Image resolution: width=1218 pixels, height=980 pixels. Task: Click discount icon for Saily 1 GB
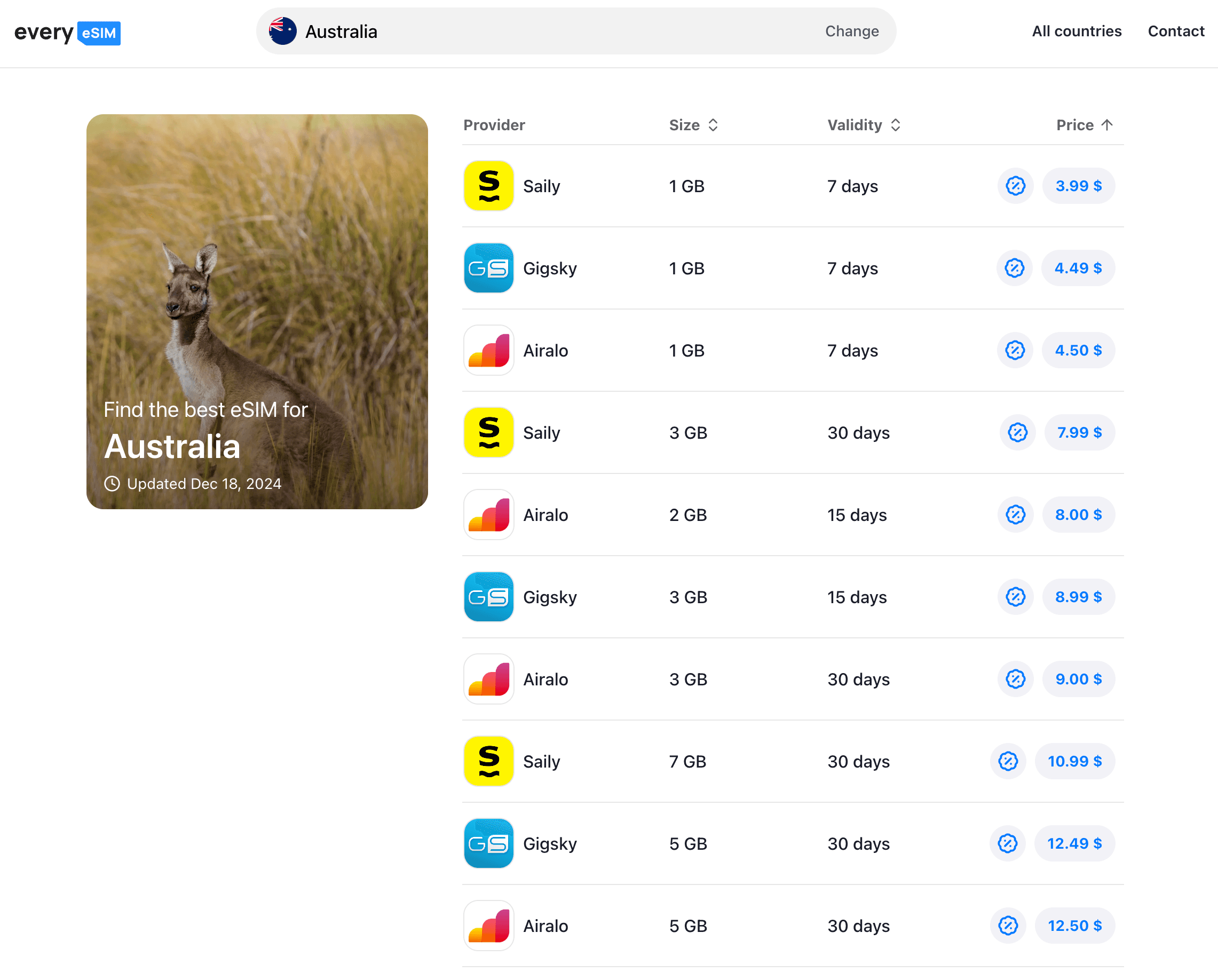[1015, 186]
